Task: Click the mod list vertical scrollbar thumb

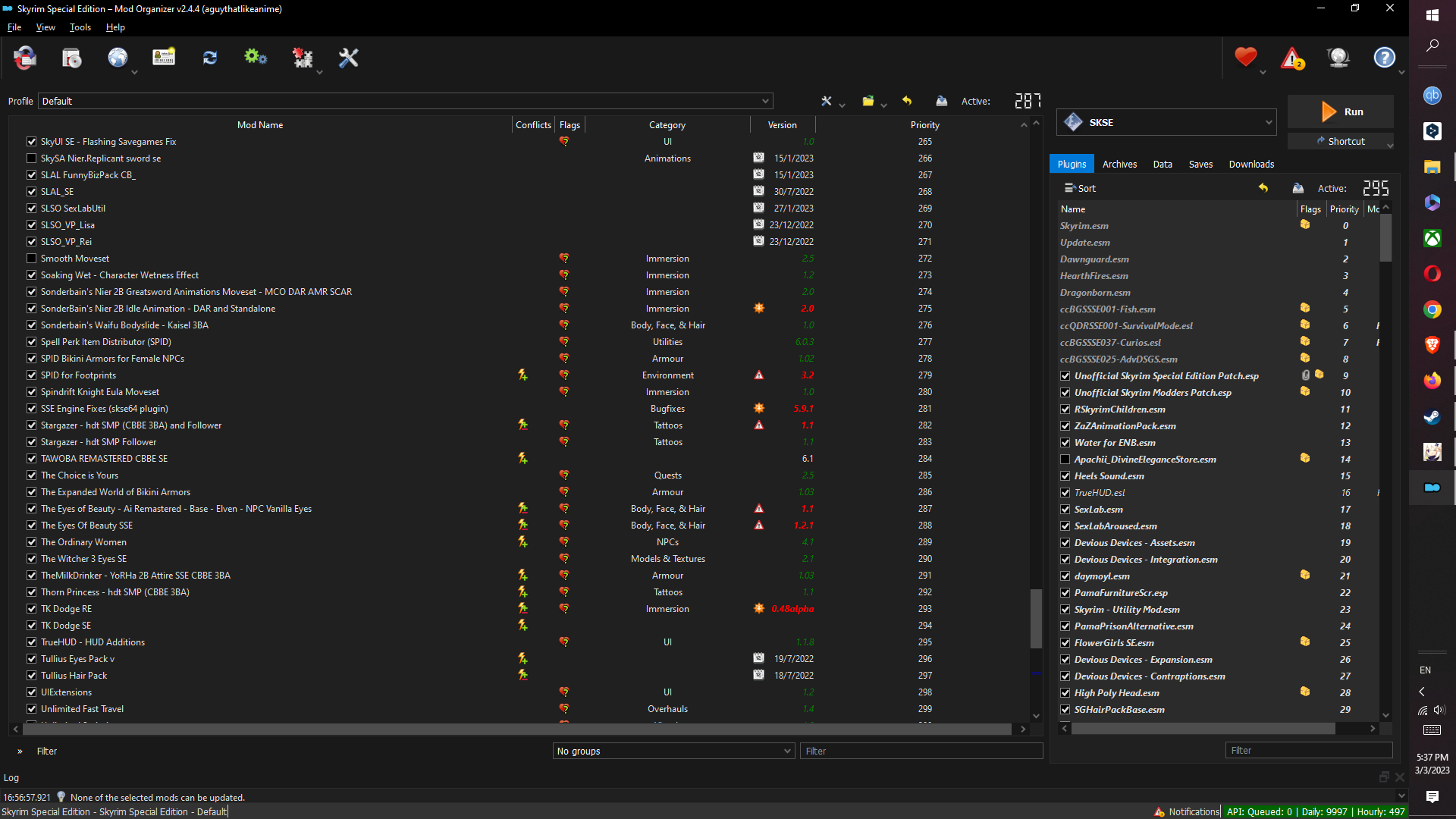Action: (1036, 619)
